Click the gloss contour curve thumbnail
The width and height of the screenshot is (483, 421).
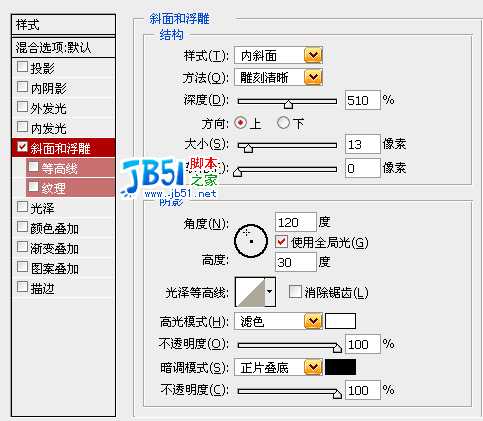(250, 292)
